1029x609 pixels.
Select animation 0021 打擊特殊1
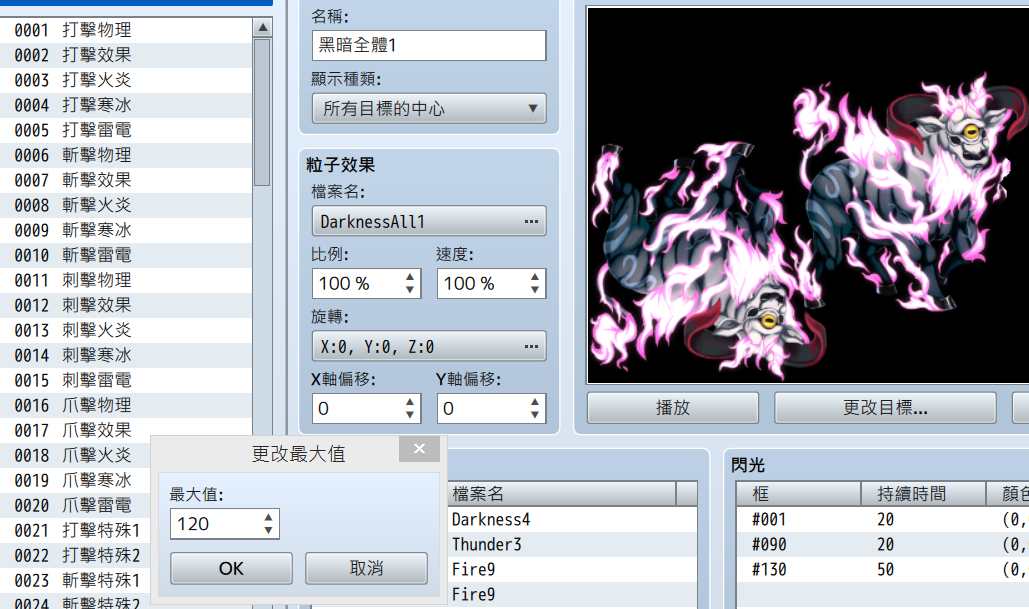tap(75, 530)
